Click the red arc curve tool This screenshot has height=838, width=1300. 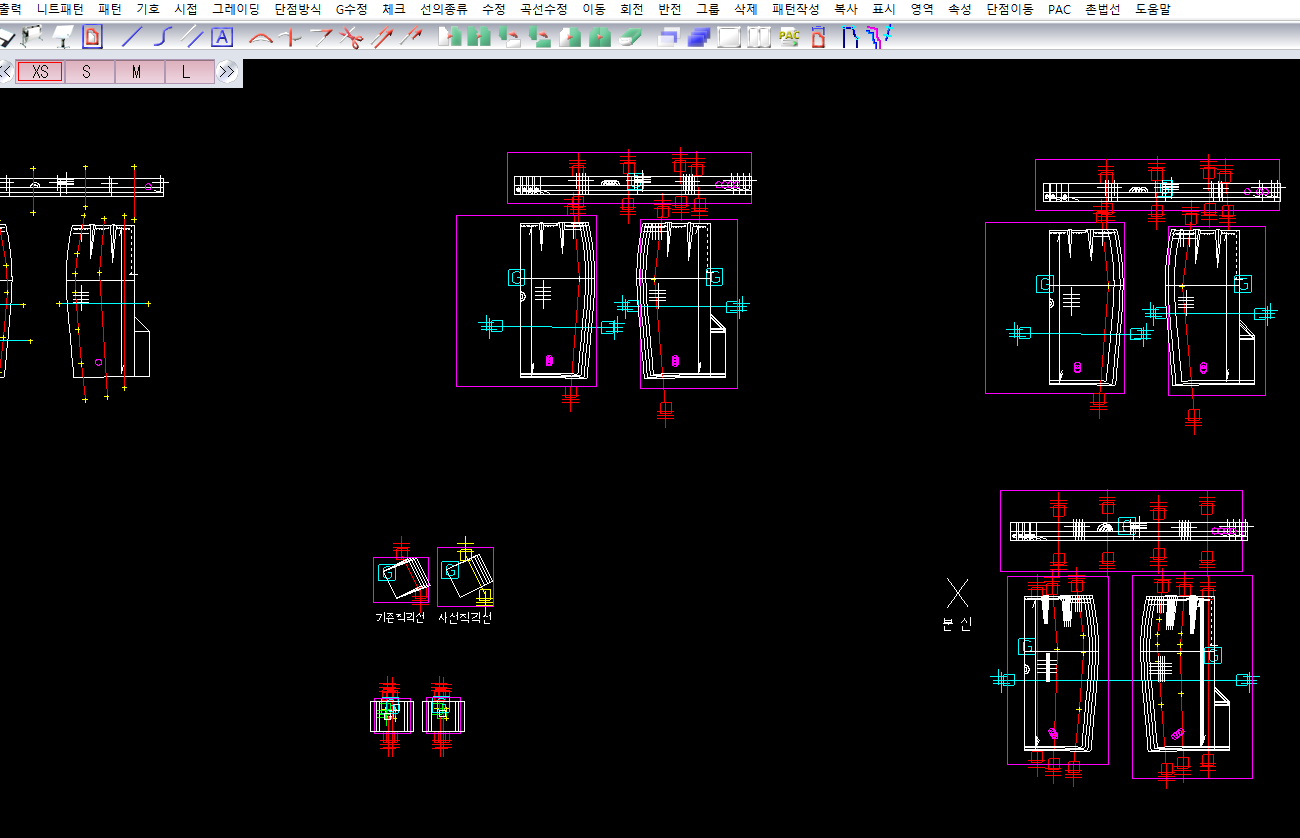point(260,38)
